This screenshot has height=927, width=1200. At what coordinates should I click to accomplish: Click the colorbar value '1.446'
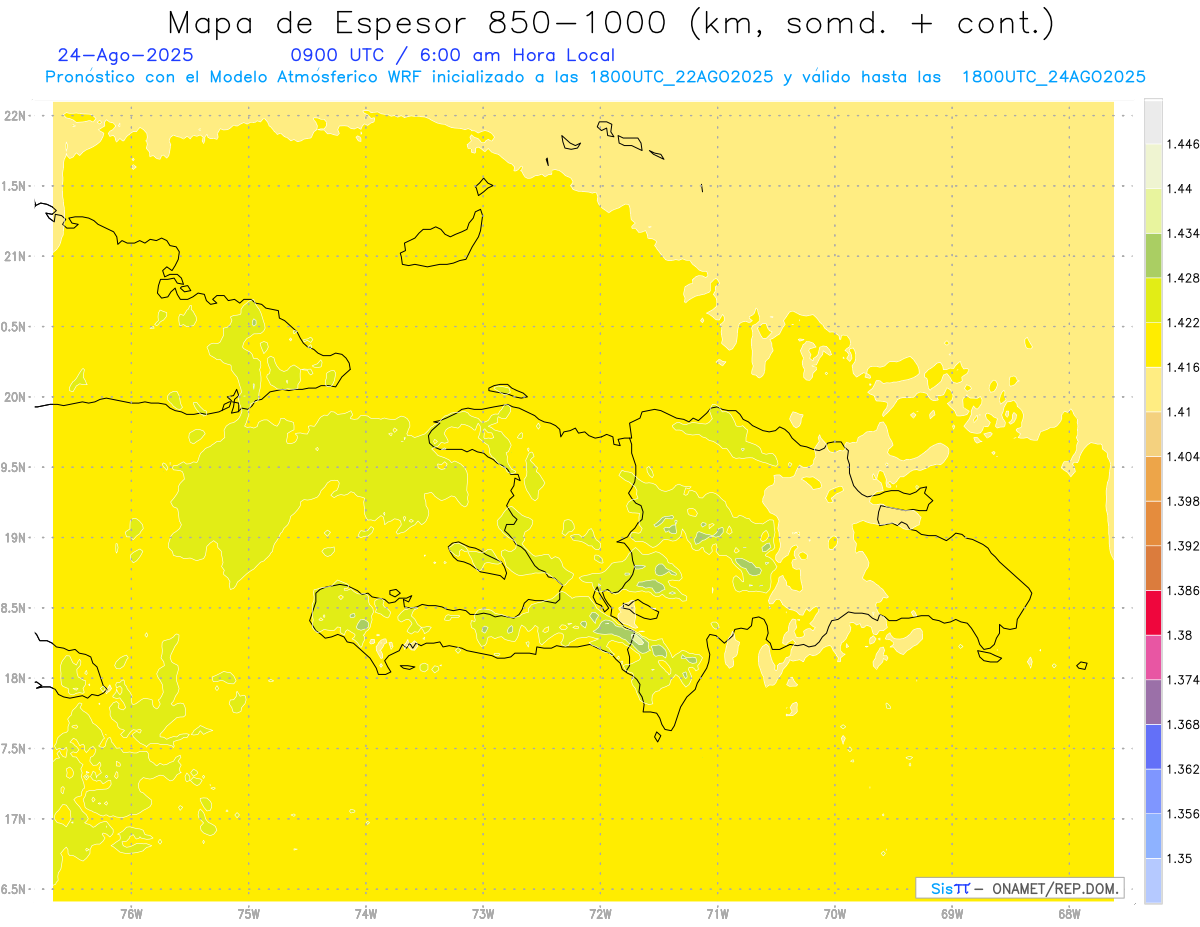1185,144
